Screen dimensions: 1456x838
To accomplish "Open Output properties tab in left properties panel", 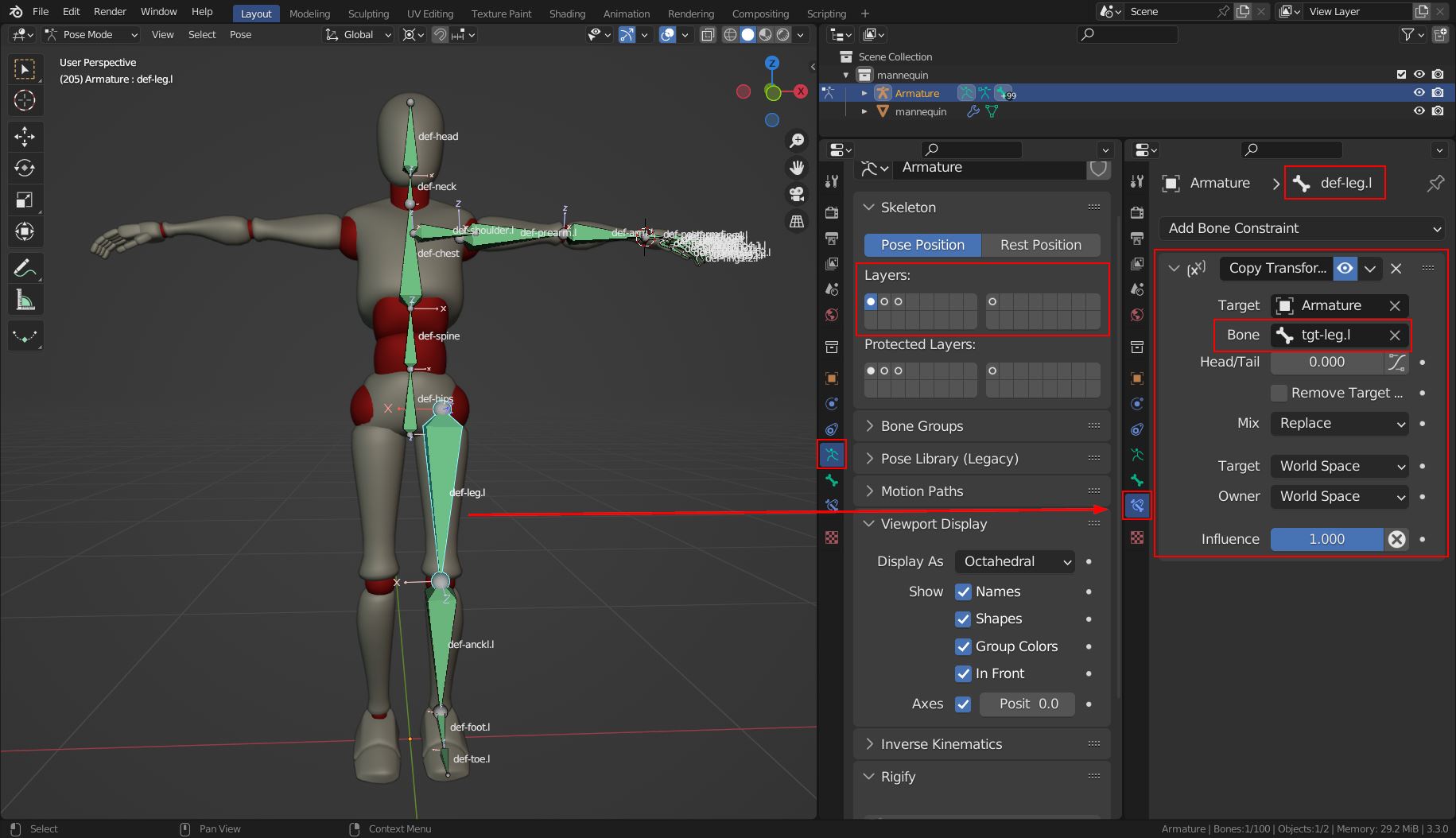I will point(832,238).
